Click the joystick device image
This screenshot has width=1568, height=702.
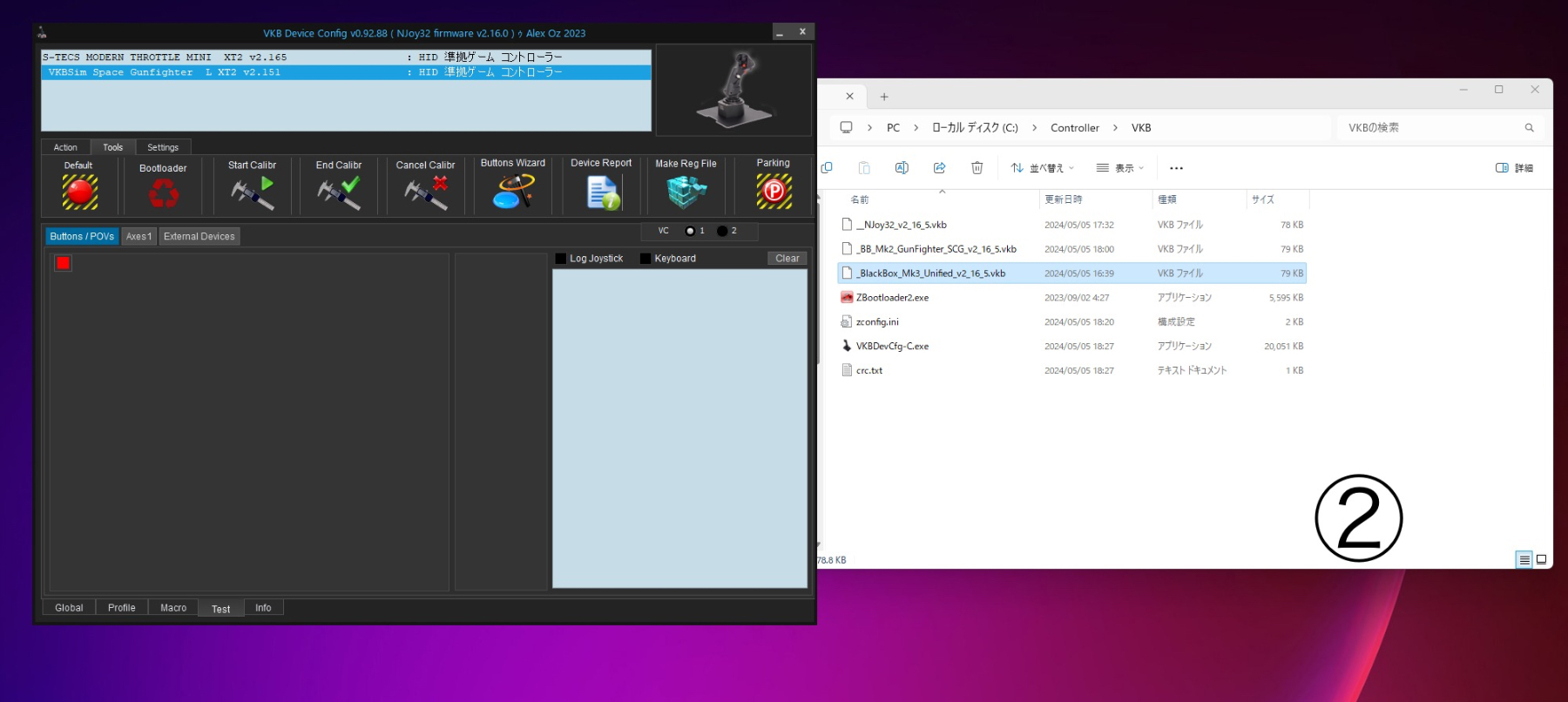[x=734, y=90]
